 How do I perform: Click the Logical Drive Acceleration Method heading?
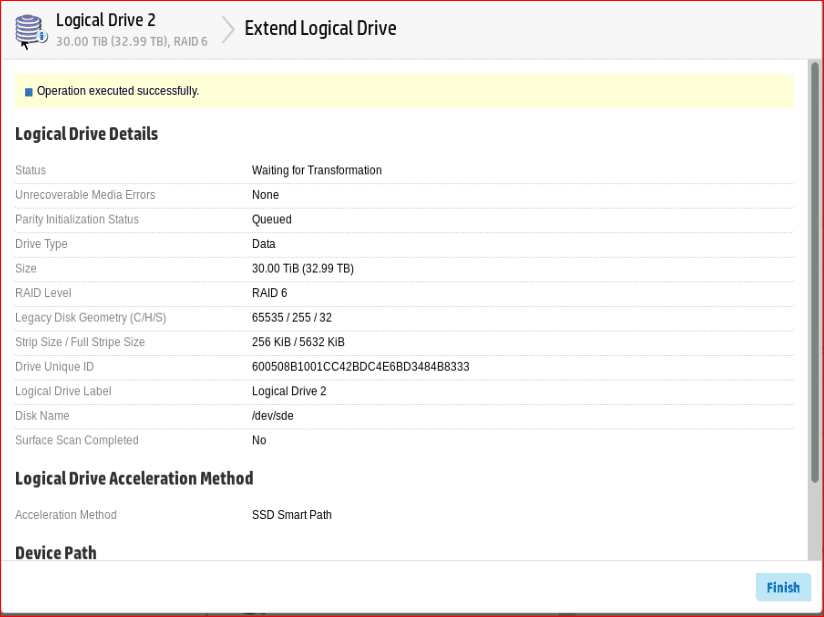pyautogui.click(x=134, y=478)
